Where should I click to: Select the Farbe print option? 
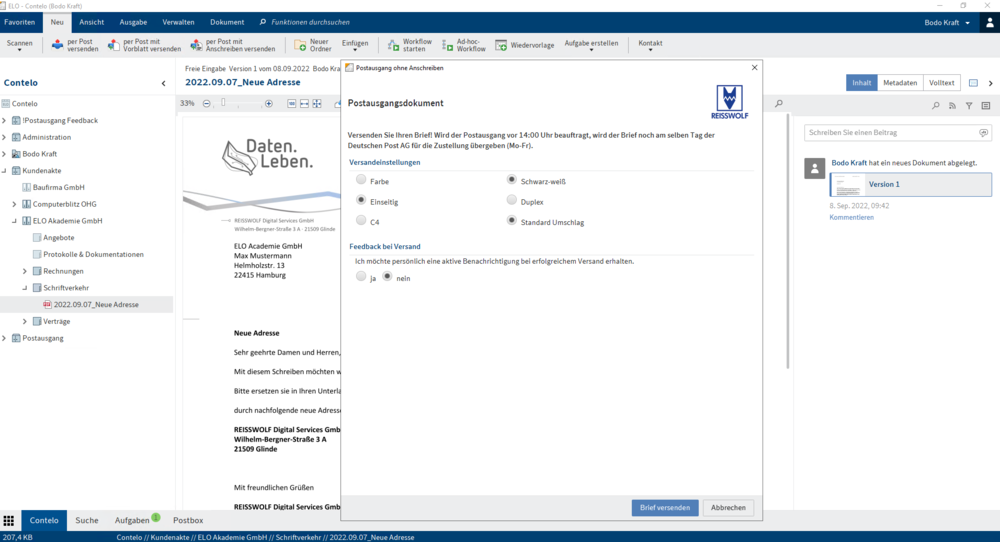pyautogui.click(x=361, y=180)
